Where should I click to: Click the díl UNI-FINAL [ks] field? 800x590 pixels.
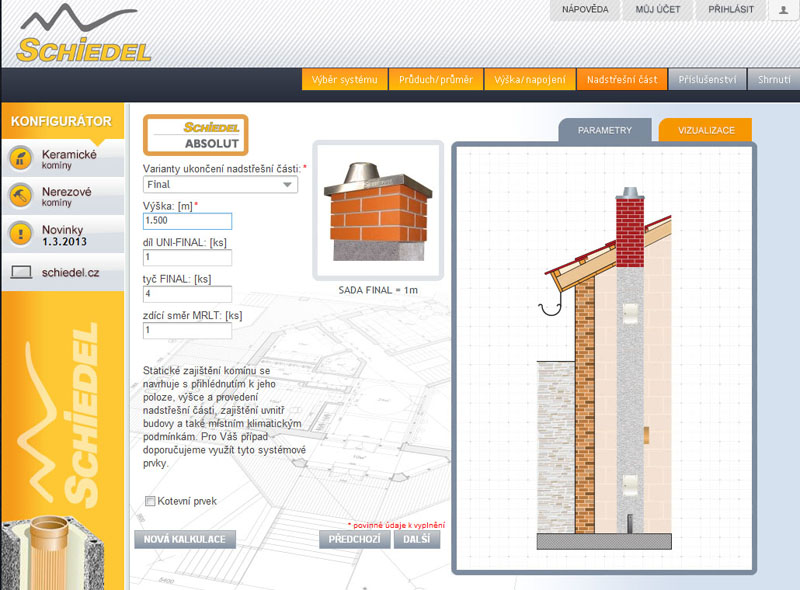(x=187, y=258)
